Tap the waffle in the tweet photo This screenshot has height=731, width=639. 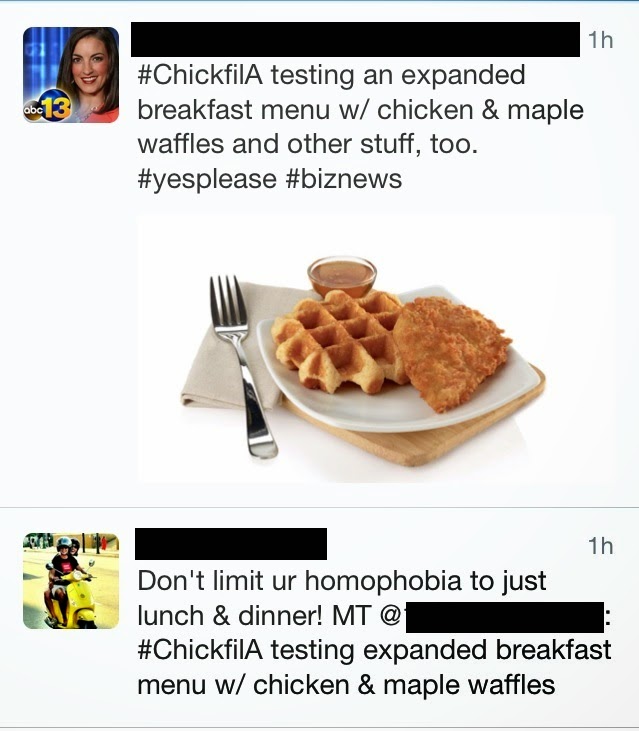coord(335,340)
